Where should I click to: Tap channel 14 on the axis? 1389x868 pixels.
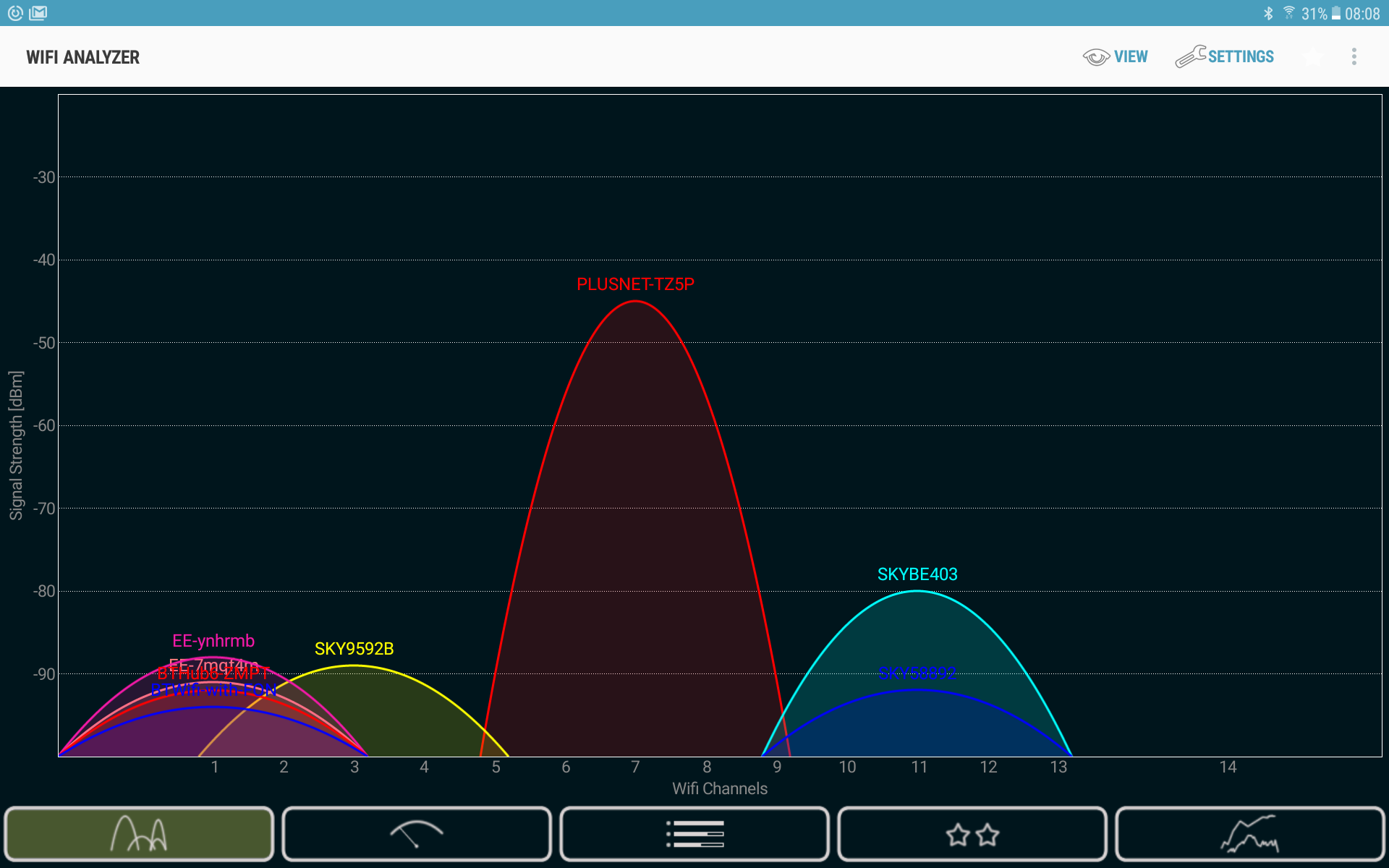point(1228,767)
